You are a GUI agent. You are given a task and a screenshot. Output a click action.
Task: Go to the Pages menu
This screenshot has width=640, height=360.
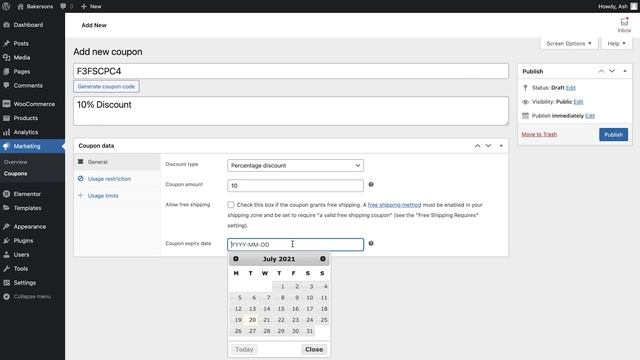[x=22, y=71]
